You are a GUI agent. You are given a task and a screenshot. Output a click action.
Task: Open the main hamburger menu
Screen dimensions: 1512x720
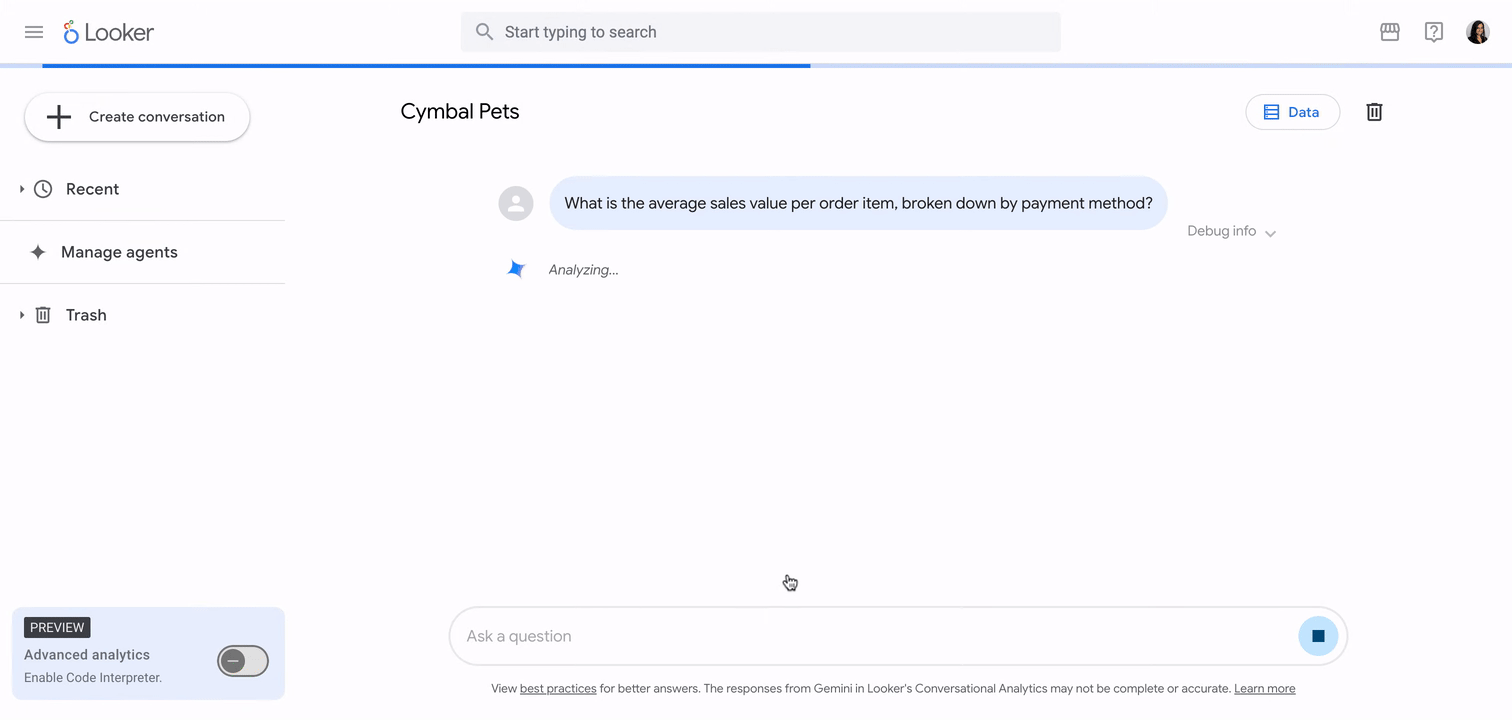point(34,32)
